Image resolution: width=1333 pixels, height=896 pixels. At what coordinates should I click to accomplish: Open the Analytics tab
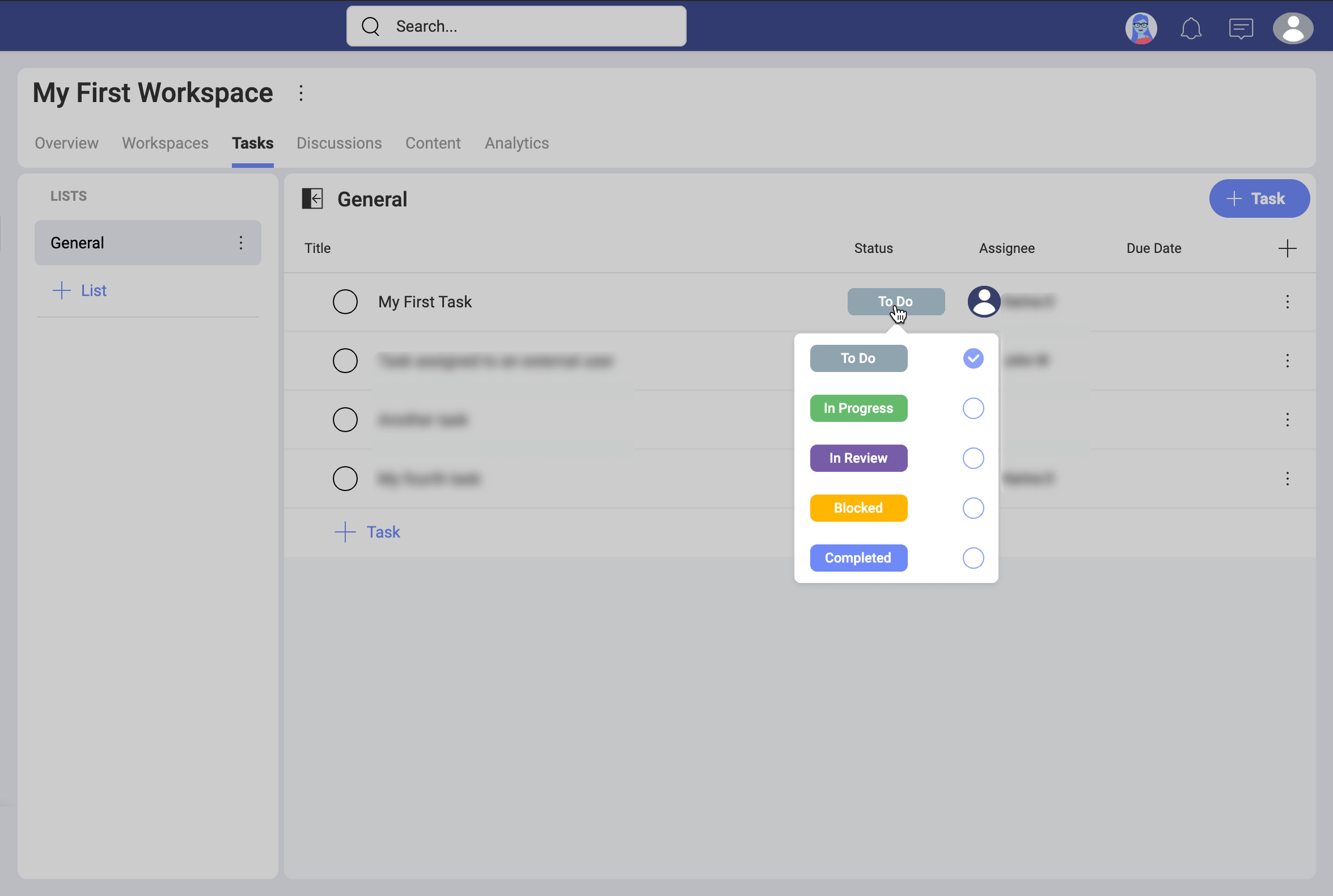point(517,143)
